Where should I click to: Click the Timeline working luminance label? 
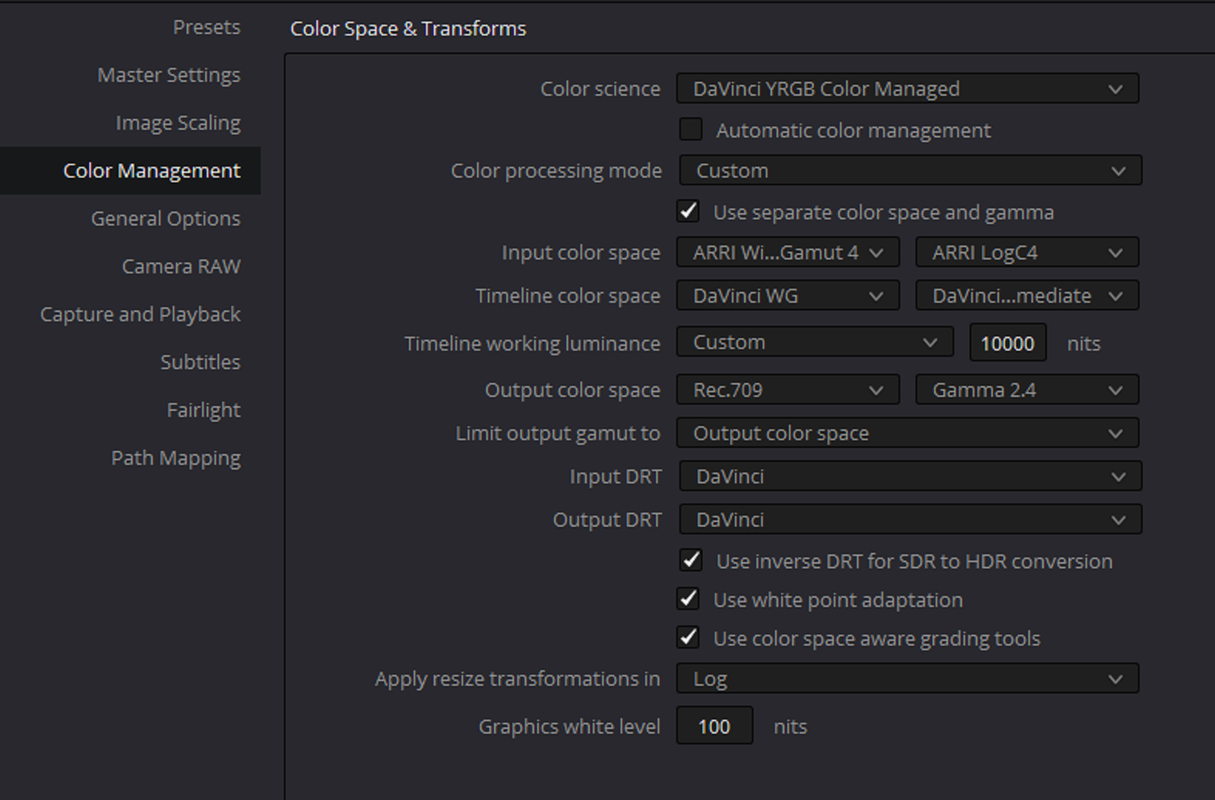click(532, 343)
